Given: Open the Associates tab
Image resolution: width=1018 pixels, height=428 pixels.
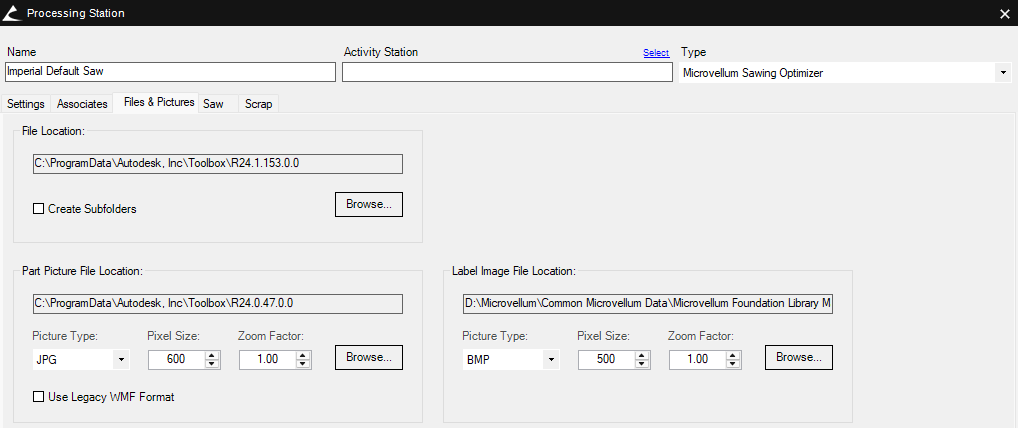Looking at the screenshot, I should click(x=82, y=104).
